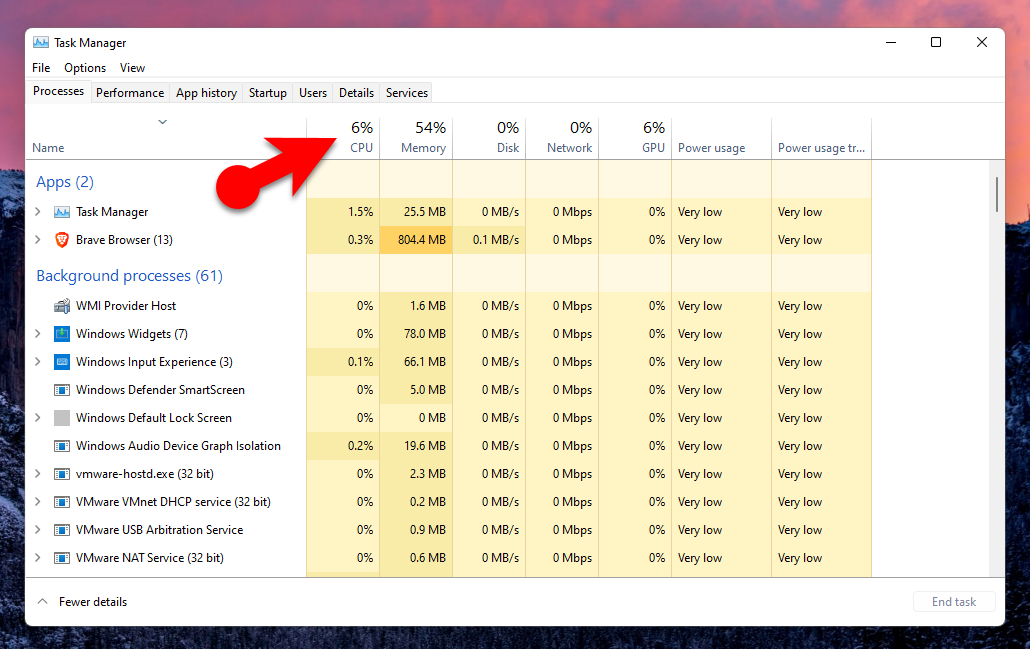Click the Task Manager app row icon

(x=62, y=212)
